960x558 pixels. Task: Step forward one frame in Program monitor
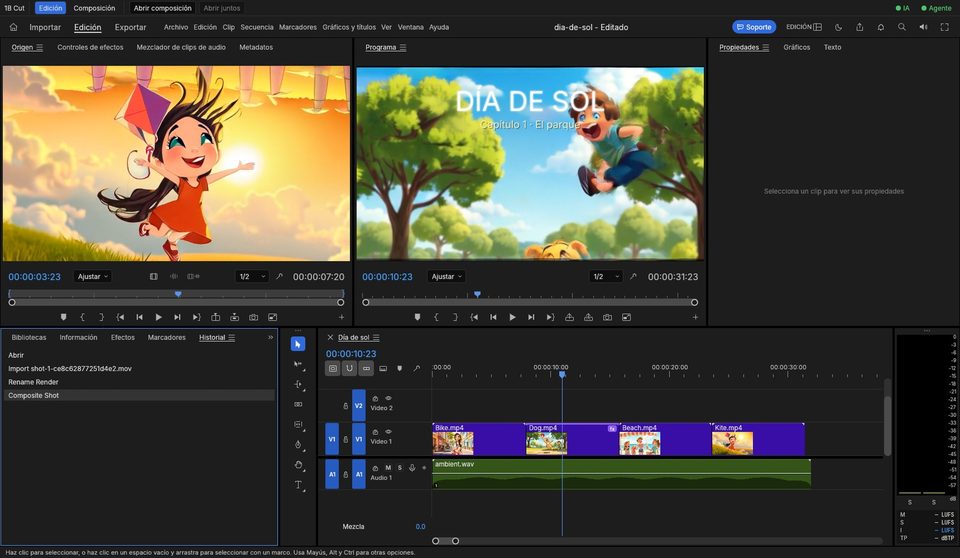[x=531, y=317]
